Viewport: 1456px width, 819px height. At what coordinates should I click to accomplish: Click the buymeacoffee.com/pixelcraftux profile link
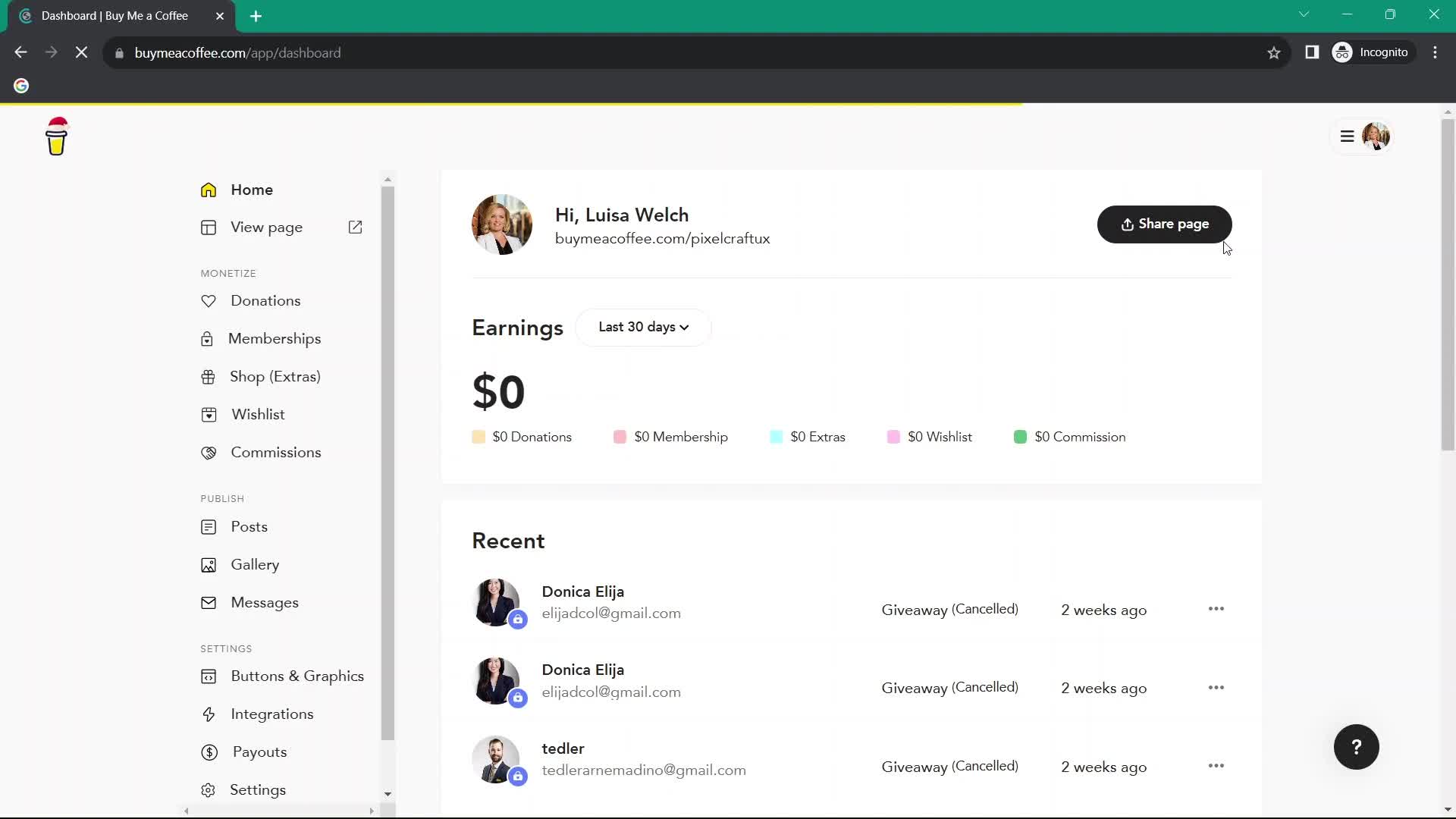click(663, 238)
